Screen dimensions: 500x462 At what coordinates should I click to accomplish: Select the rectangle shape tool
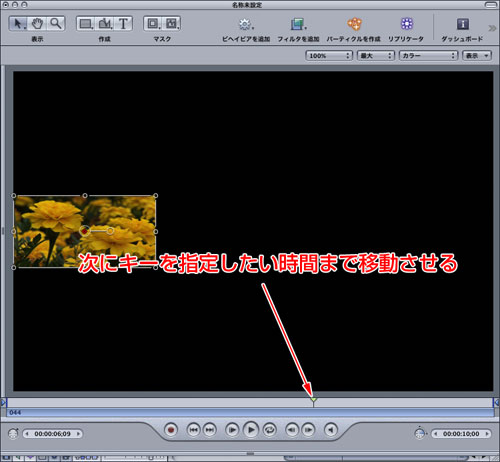pyautogui.click(x=85, y=24)
